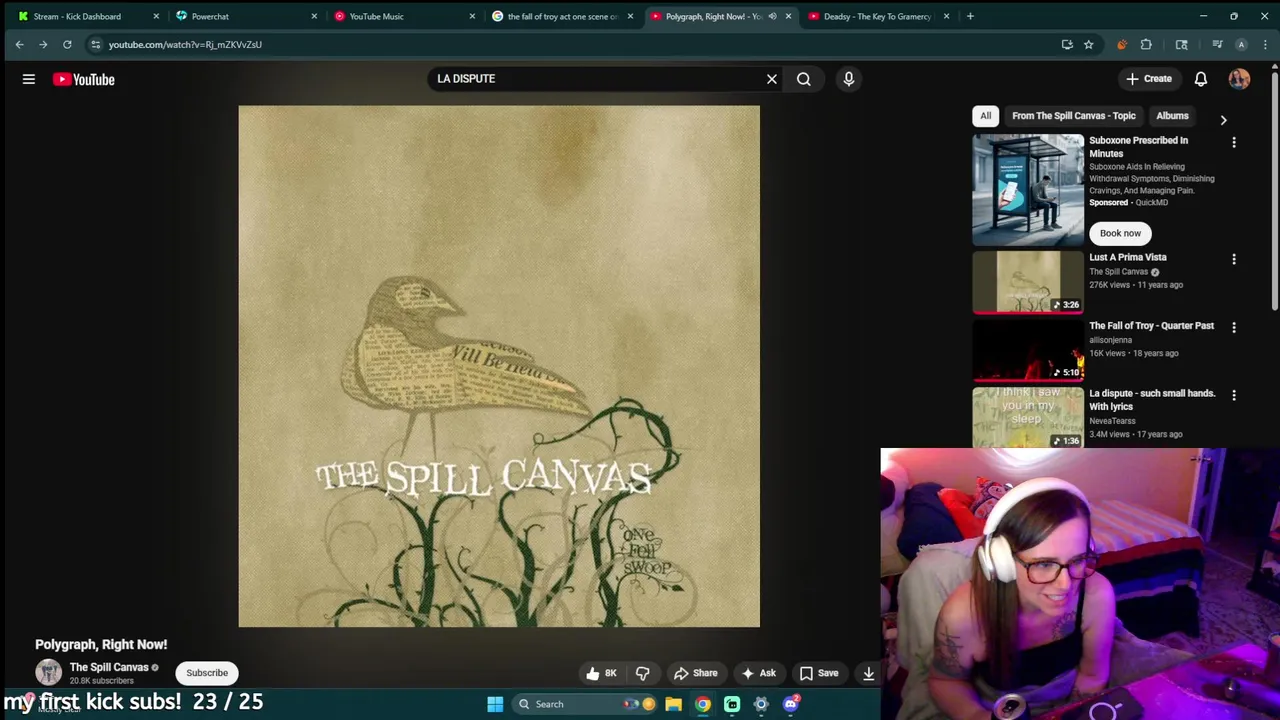Open The Fall of Troy - Quarter Past title
Image resolution: width=1280 pixels, height=720 pixels.
tap(1151, 326)
